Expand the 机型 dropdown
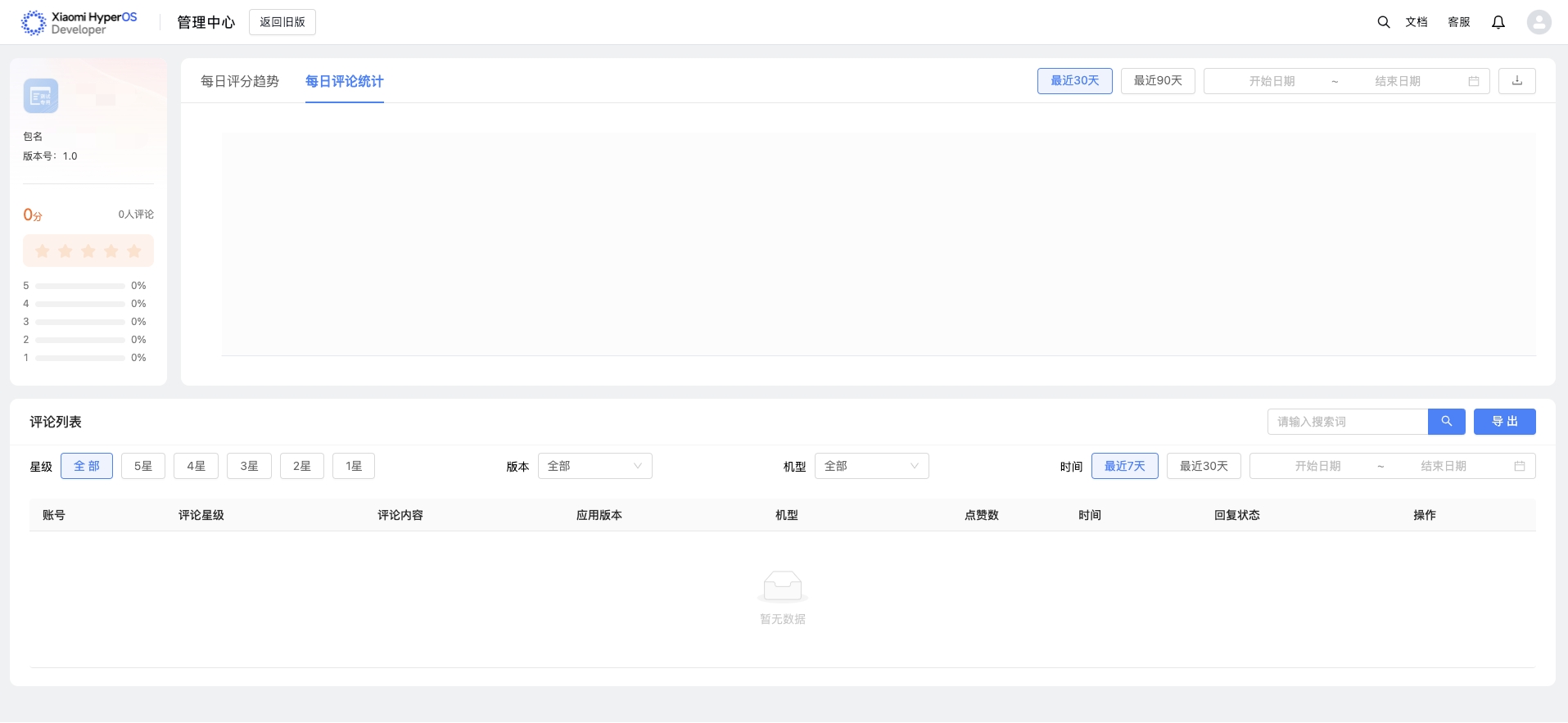The width and height of the screenshot is (1568, 723). point(871,467)
